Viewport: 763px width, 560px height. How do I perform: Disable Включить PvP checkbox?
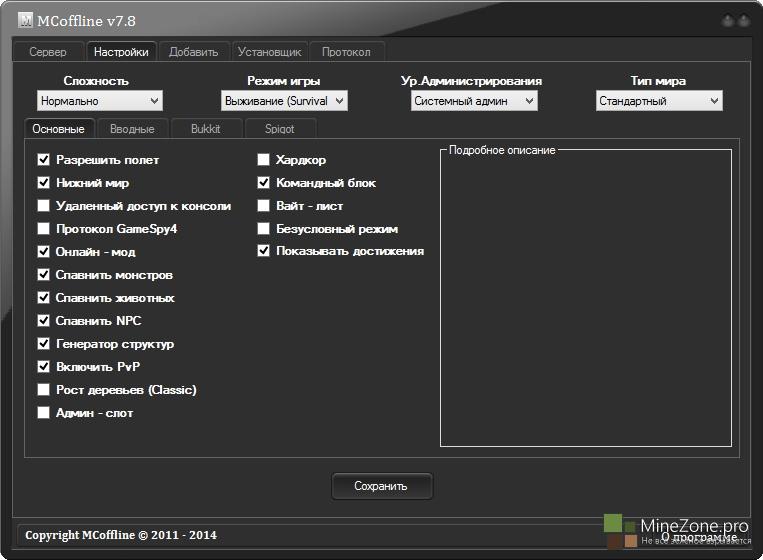pos(44,367)
